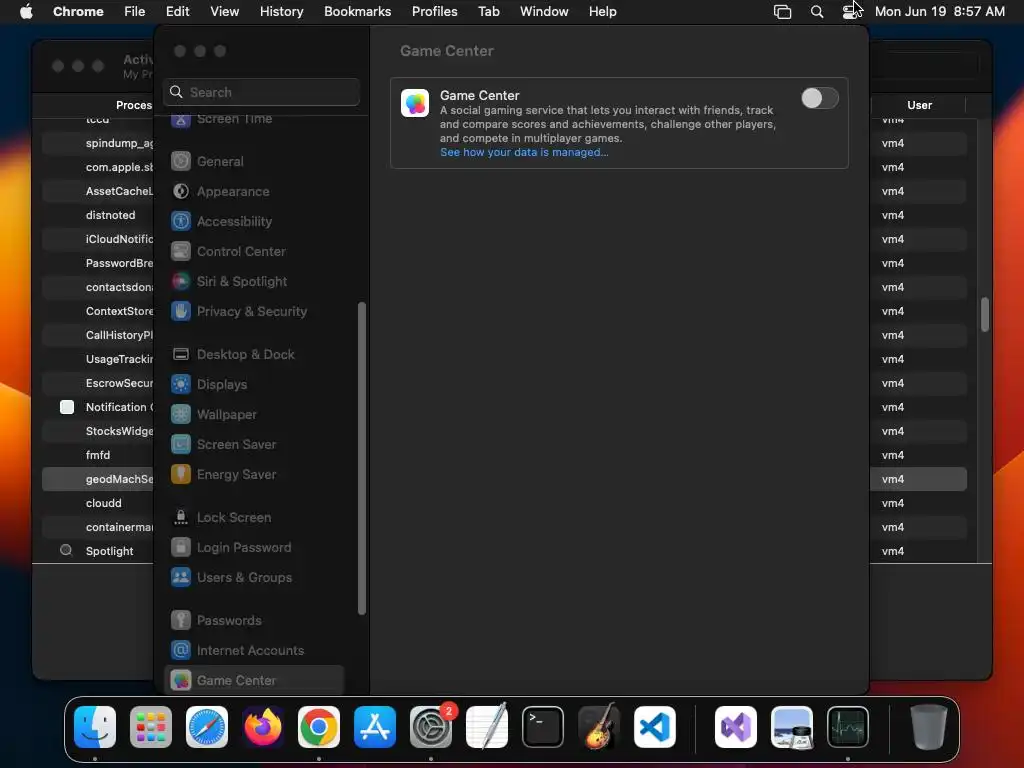Screen dimensions: 1024x768
Task: Open the Bookmarks menu
Action: (357, 12)
